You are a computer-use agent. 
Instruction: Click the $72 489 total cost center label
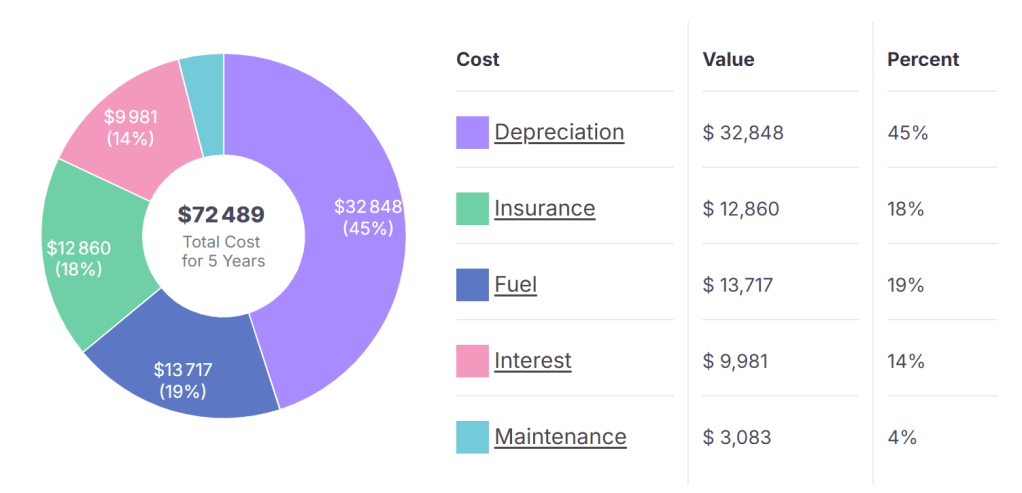tap(223, 215)
